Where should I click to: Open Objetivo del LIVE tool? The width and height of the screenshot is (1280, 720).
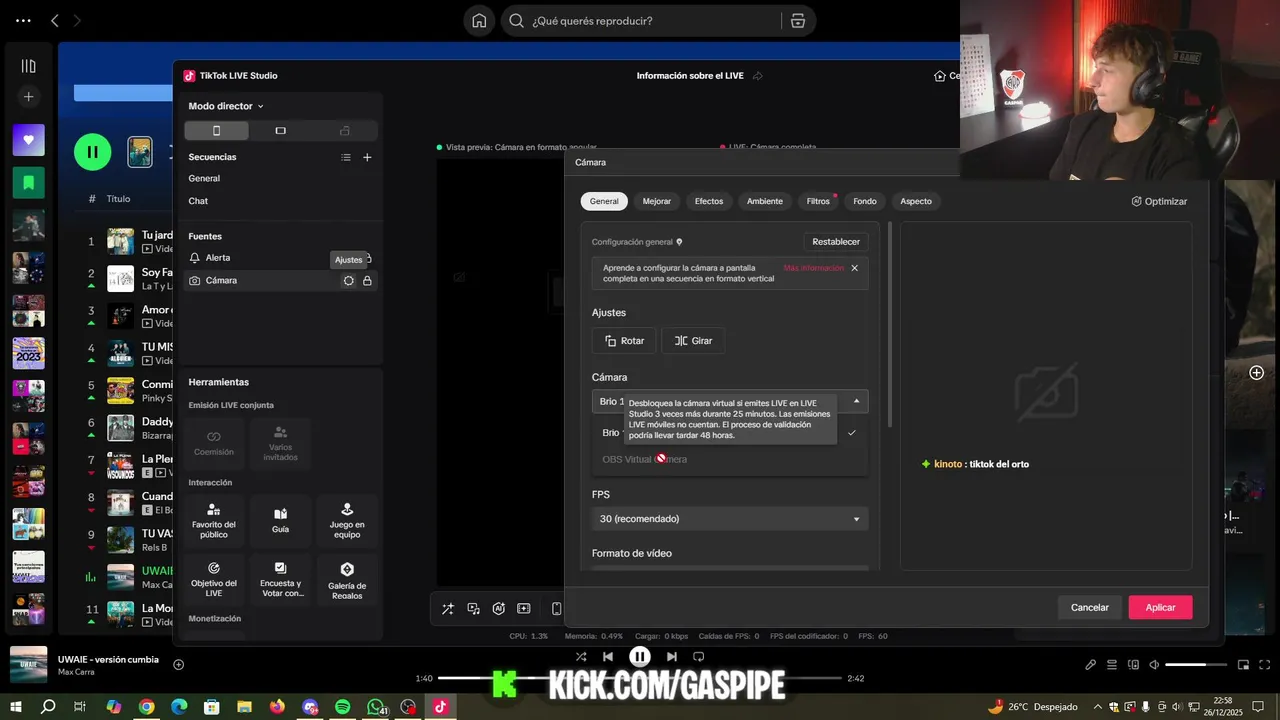213,579
